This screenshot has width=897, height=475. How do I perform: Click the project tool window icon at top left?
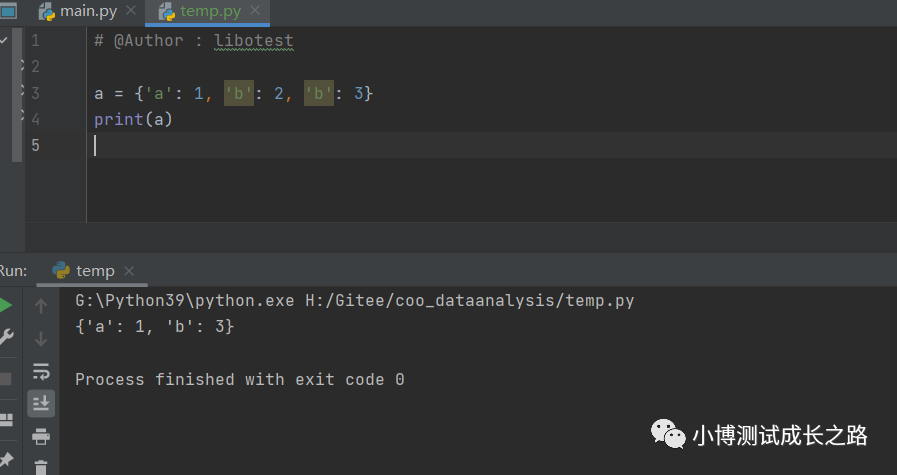(x=8, y=10)
